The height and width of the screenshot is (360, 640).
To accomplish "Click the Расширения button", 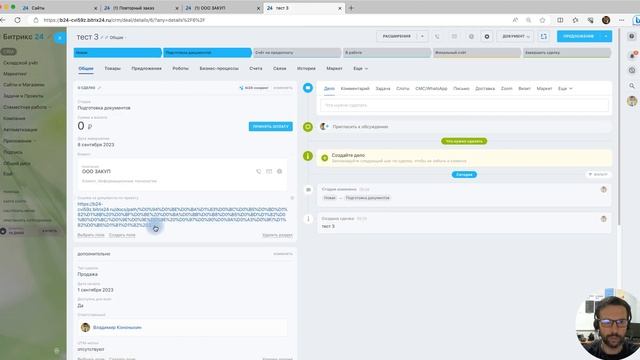I will pyautogui.click(x=396, y=36).
